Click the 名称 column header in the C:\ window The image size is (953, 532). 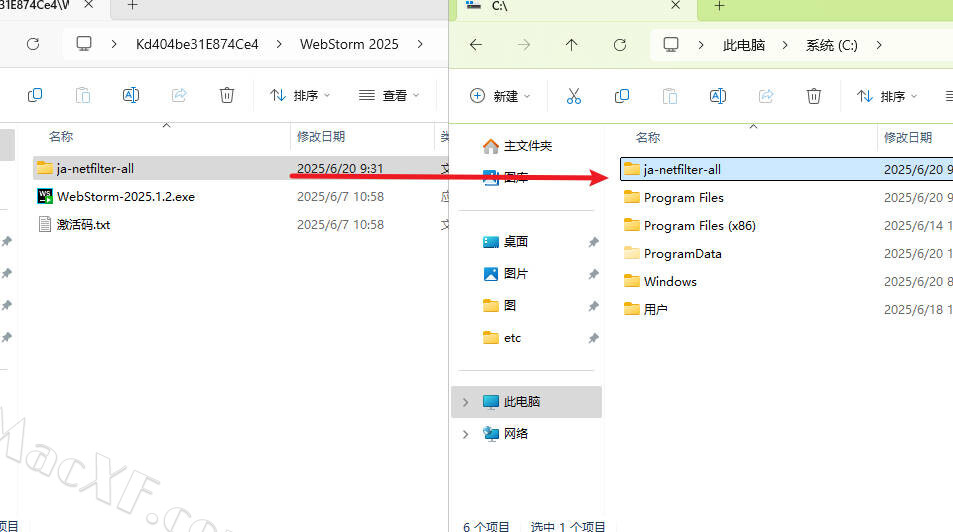648,137
